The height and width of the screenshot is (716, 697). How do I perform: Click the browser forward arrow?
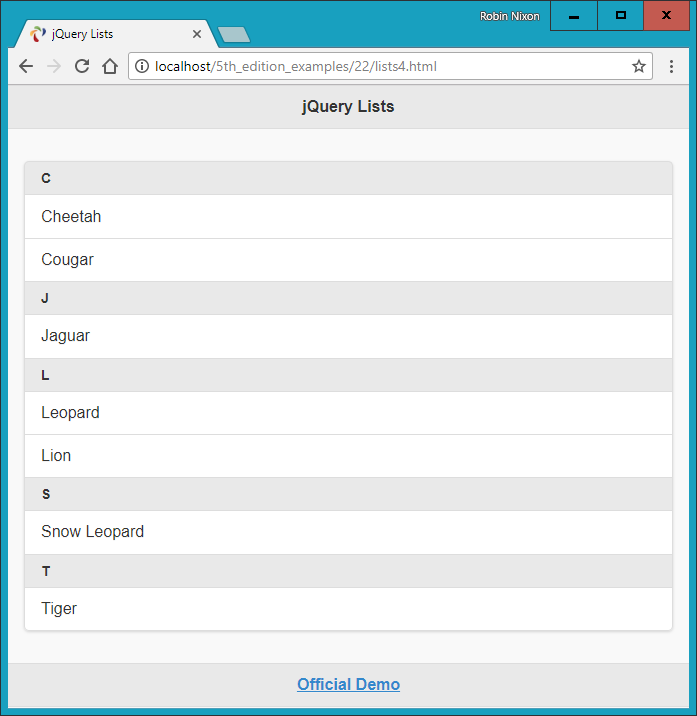coord(54,67)
